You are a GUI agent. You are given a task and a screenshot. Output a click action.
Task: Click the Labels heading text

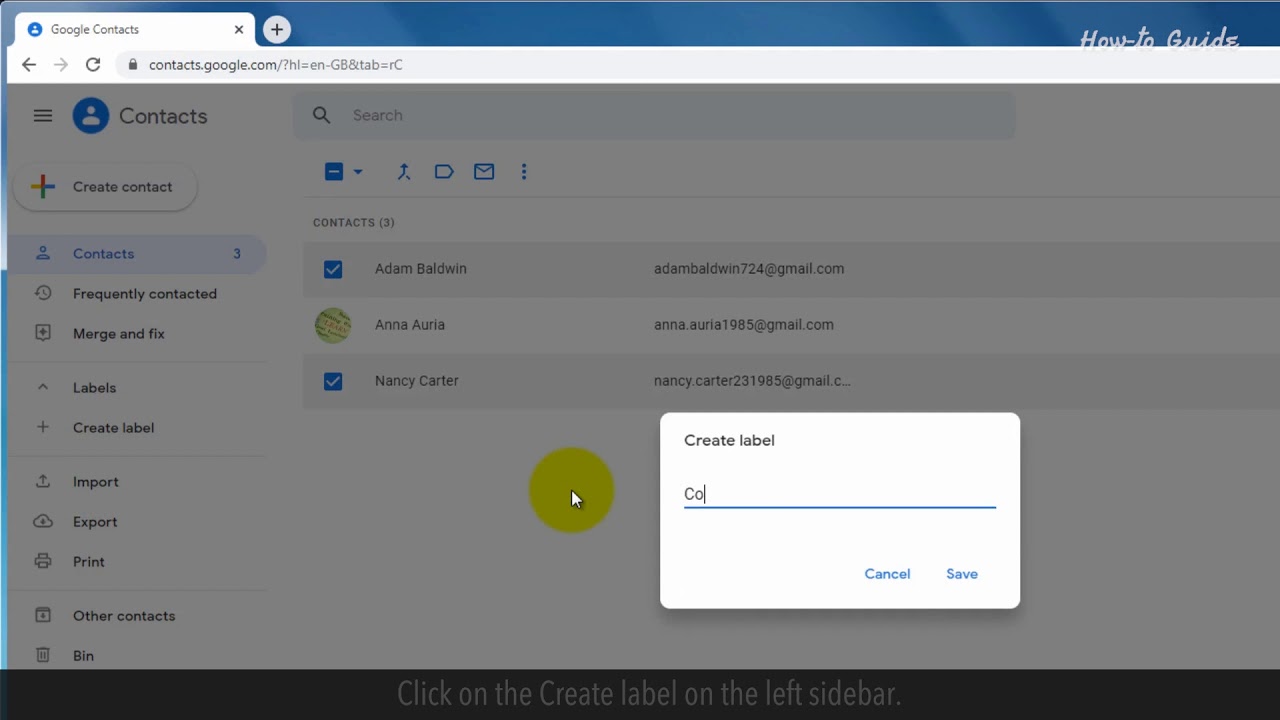pyautogui.click(x=95, y=388)
